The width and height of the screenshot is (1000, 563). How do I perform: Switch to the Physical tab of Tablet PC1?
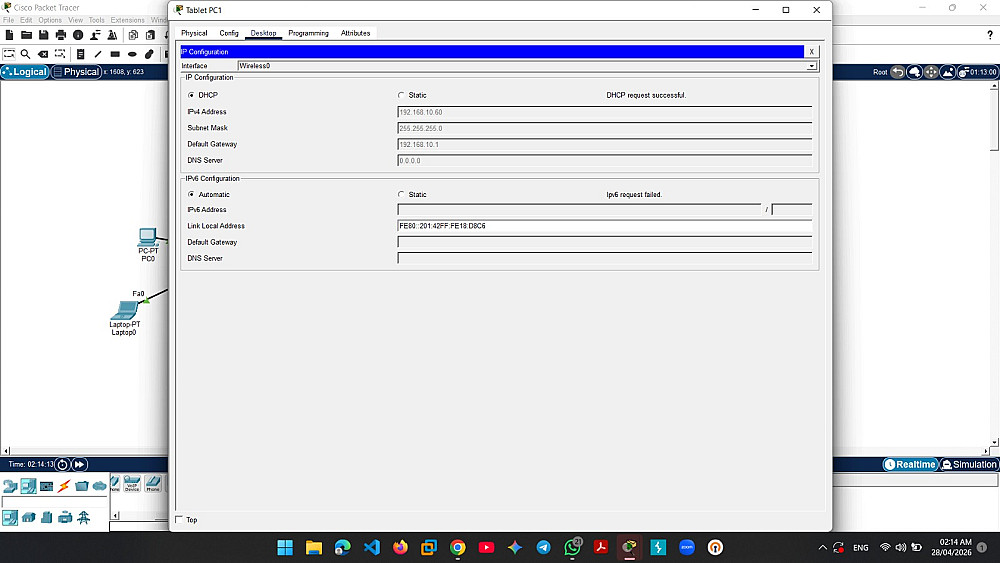194,33
